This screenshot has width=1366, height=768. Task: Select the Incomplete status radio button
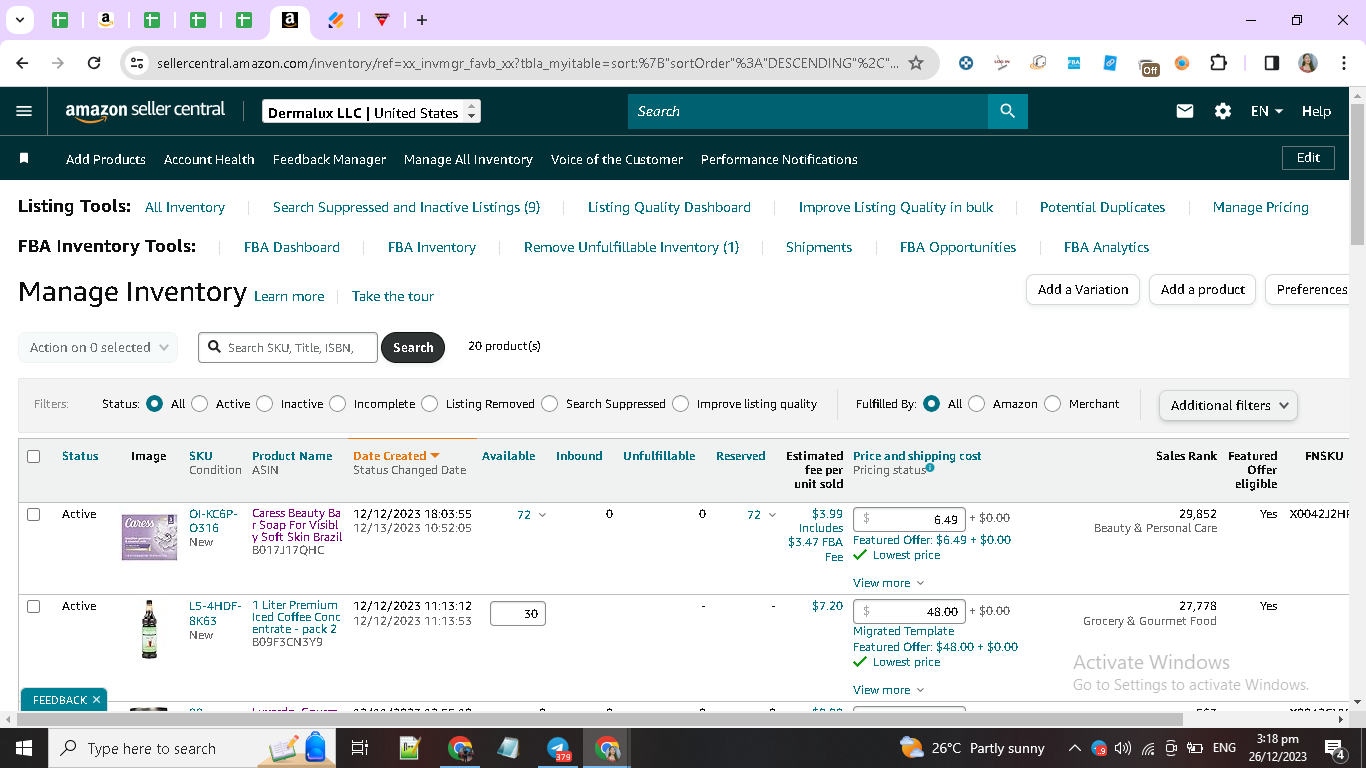(337, 404)
